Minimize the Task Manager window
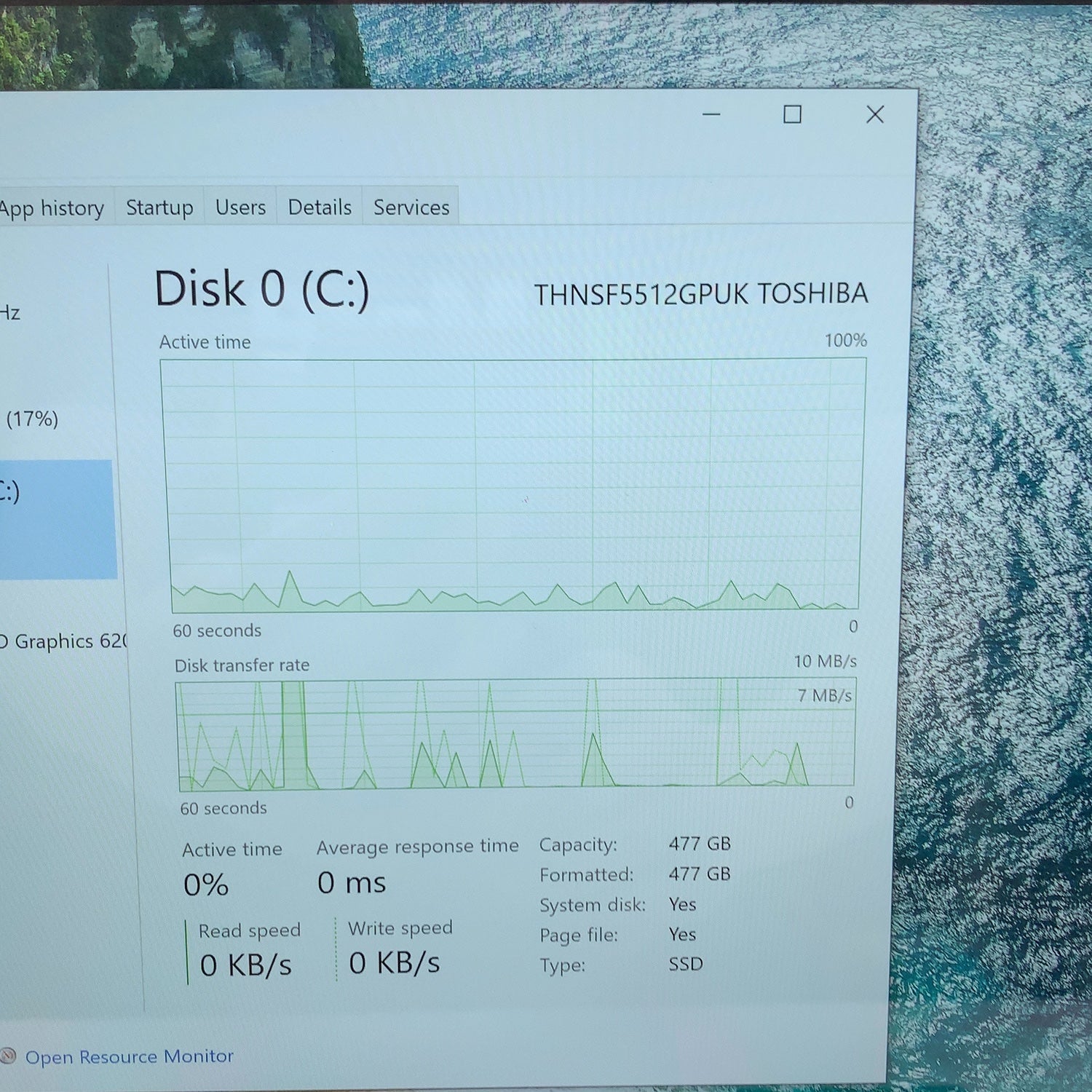Image resolution: width=1092 pixels, height=1092 pixels. coord(711,114)
